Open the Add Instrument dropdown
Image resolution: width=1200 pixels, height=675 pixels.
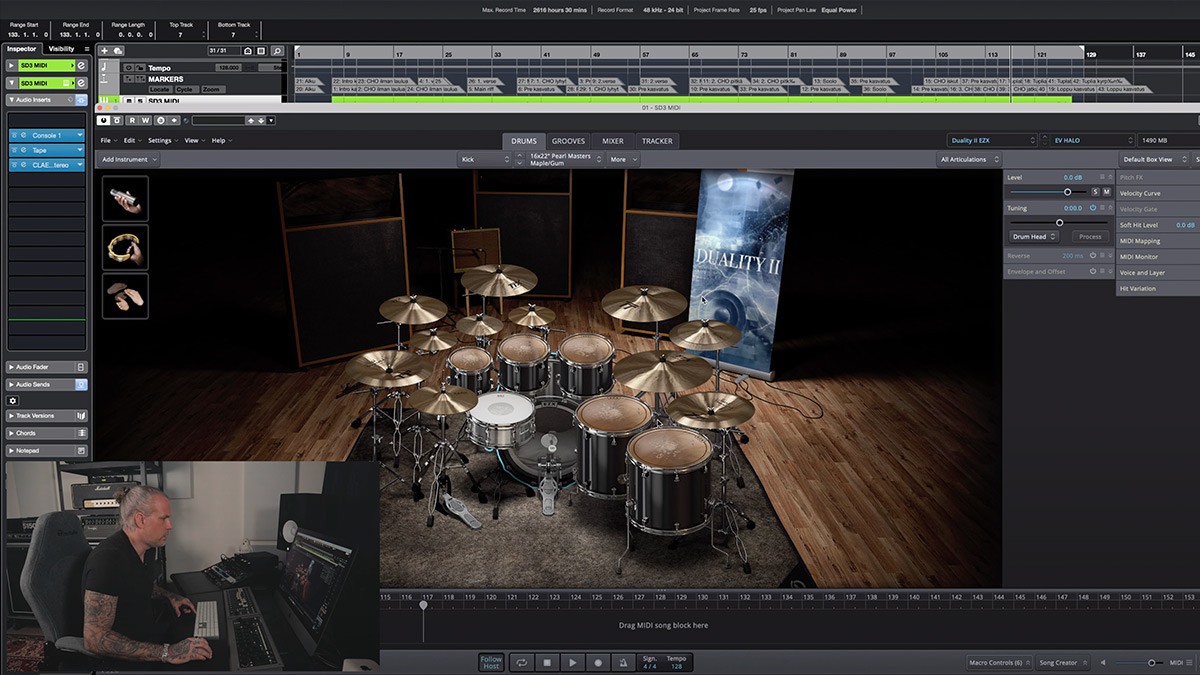[128, 159]
